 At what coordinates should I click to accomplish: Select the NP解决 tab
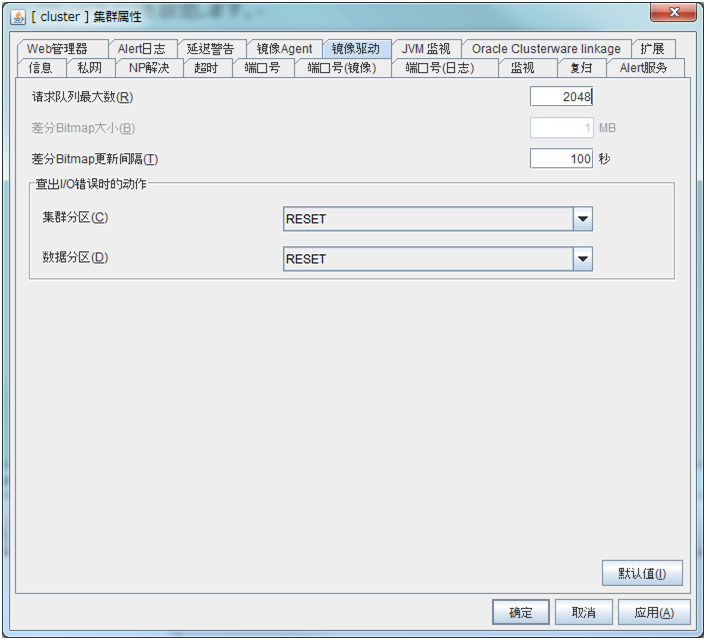[x=149, y=68]
